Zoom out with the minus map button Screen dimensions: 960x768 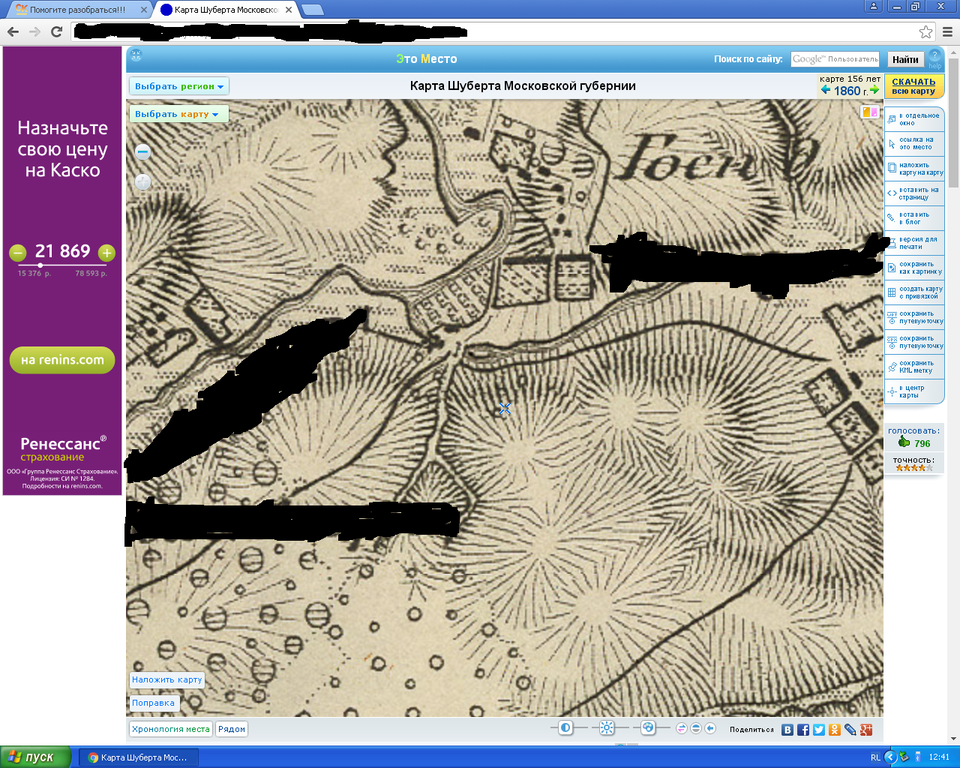(142, 153)
